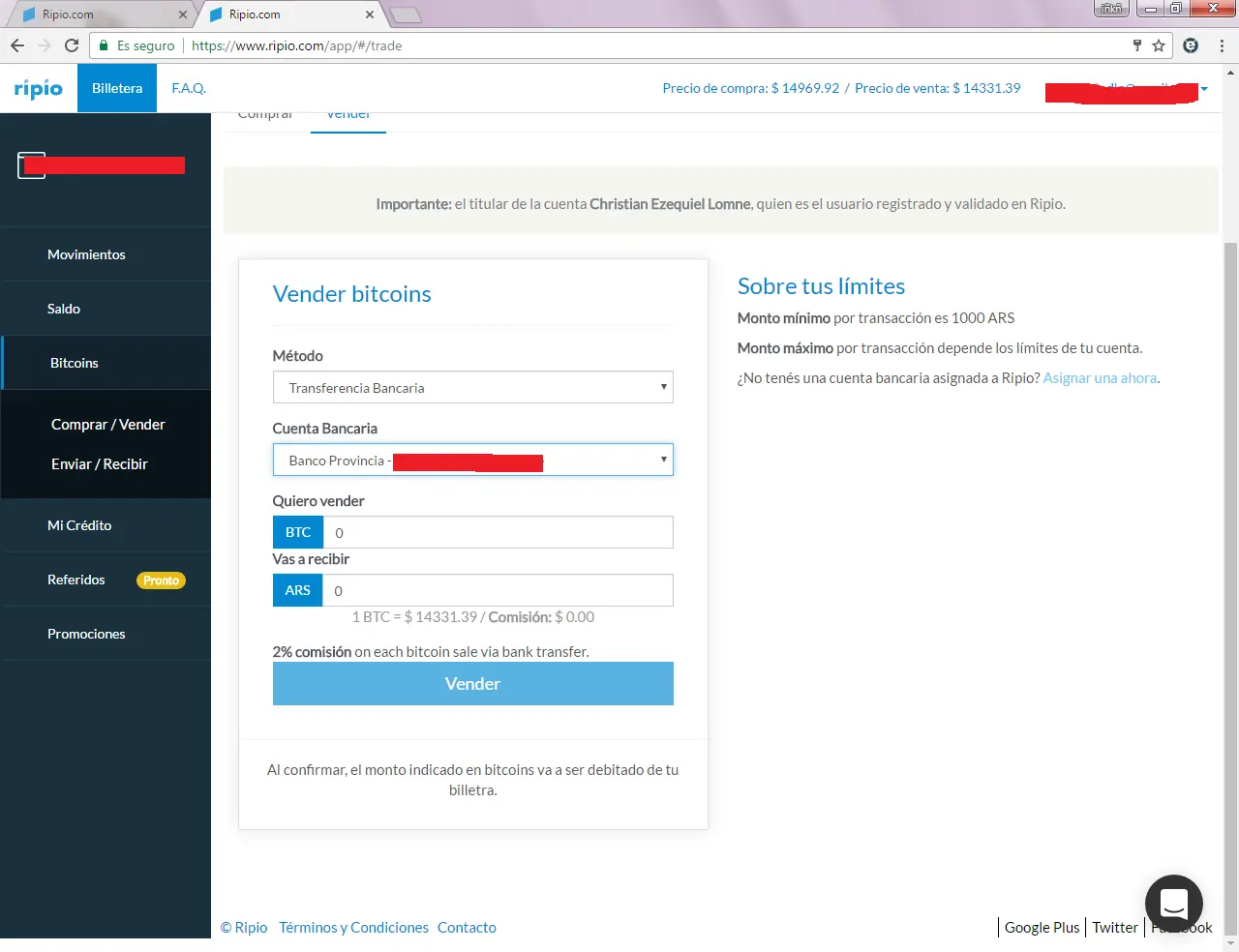Open Chrome menu with three dots

point(1222,45)
